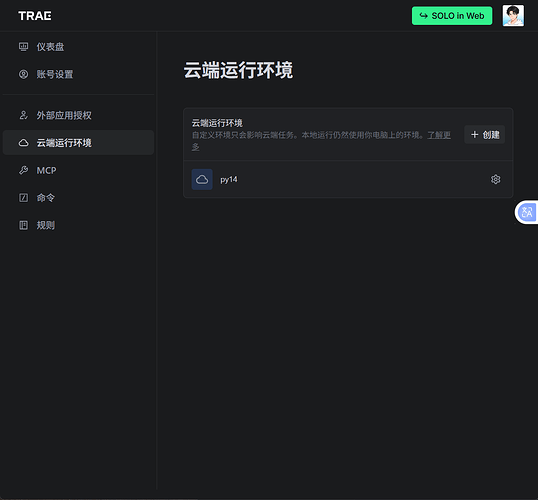Image resolution: width=538 pixels, height=500 pixels.
Task: Open 账号设置 in the sidebar
Action: click(78, 74)
